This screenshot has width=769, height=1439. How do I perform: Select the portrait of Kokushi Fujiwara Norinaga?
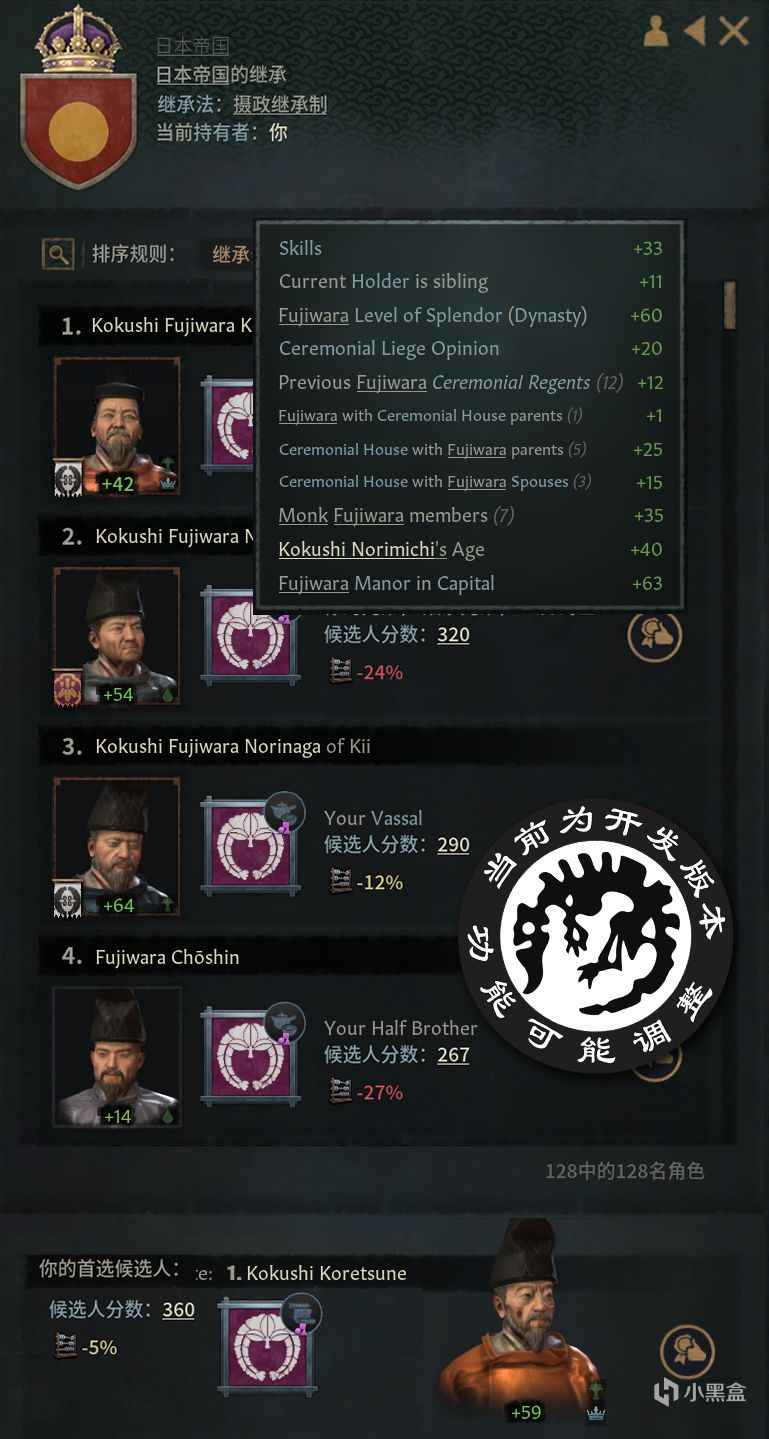pyautogui.click(x=117, y=847)
